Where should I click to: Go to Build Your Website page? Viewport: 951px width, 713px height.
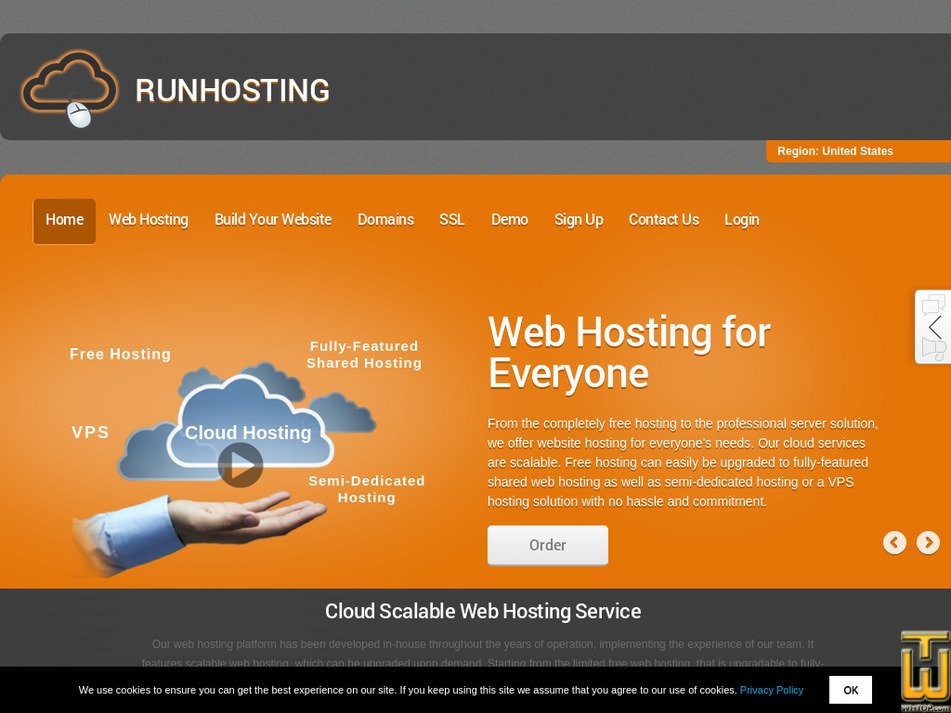[x=273, y=220]
